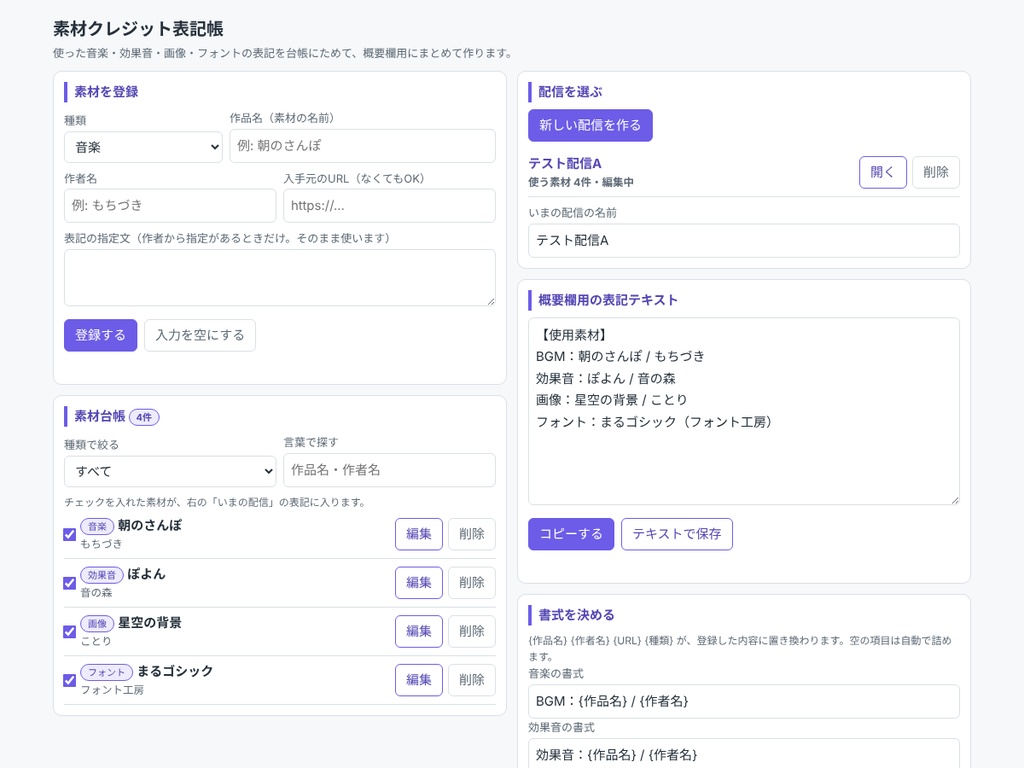Edit the ぽよん entry

point(419,583)
